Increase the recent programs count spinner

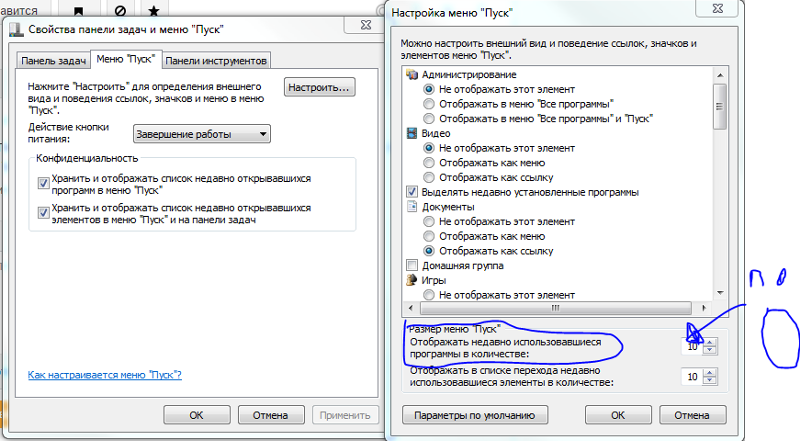(711, 343)
